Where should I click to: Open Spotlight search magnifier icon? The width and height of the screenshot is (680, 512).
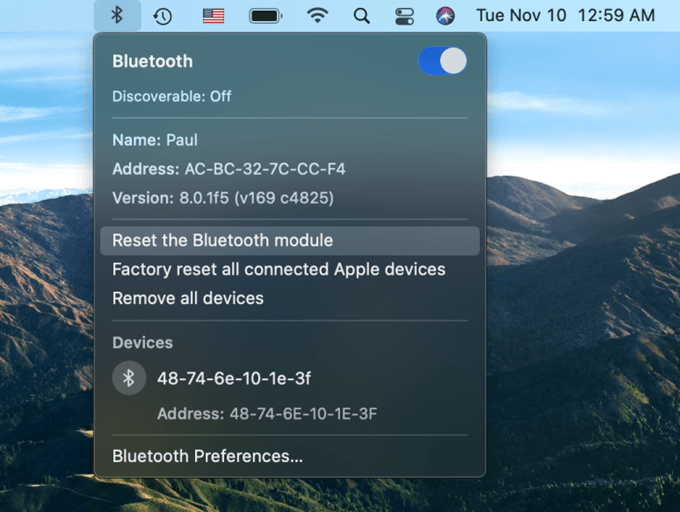[x=362, y=16]
